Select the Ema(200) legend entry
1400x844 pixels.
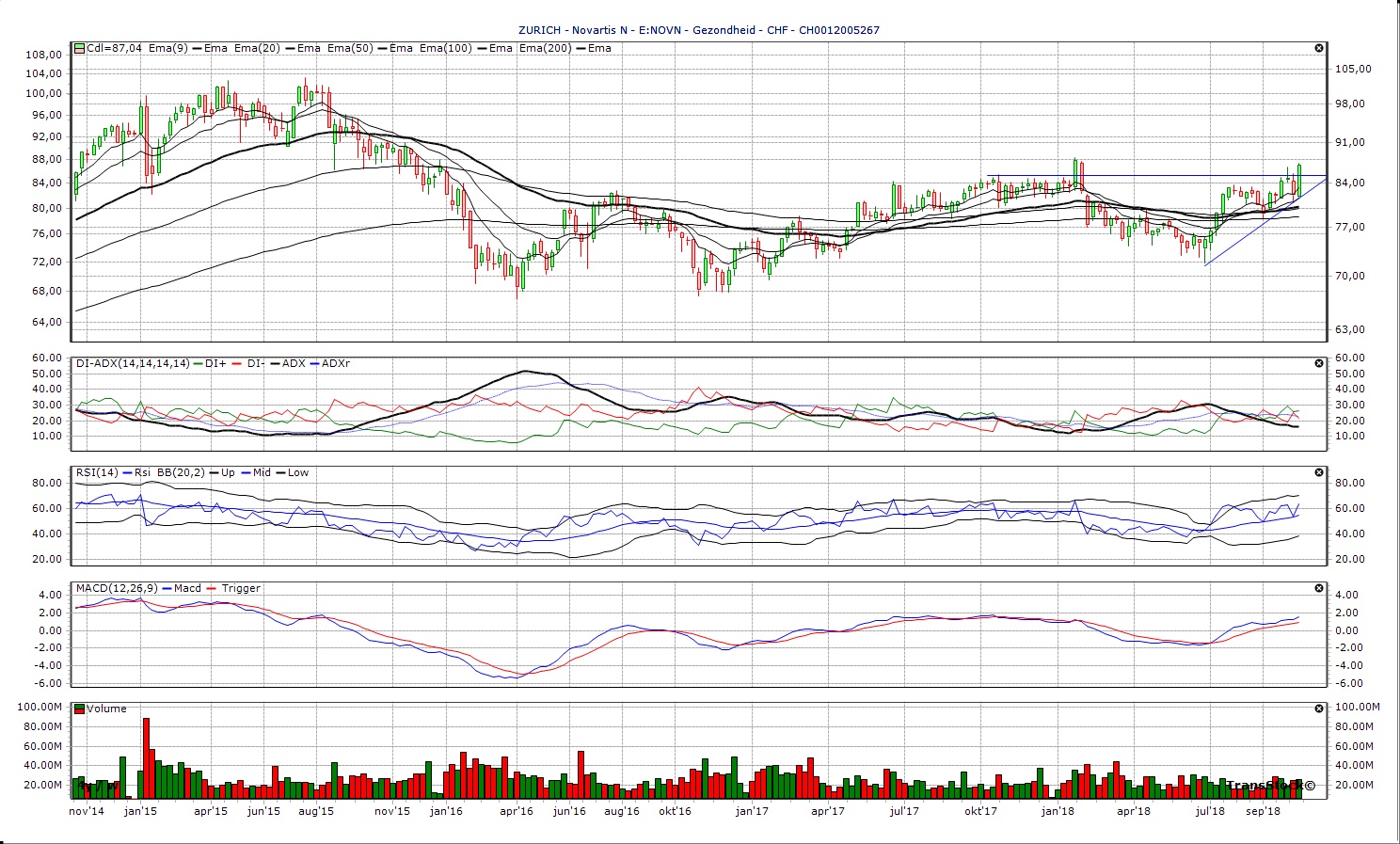point(545,48)
